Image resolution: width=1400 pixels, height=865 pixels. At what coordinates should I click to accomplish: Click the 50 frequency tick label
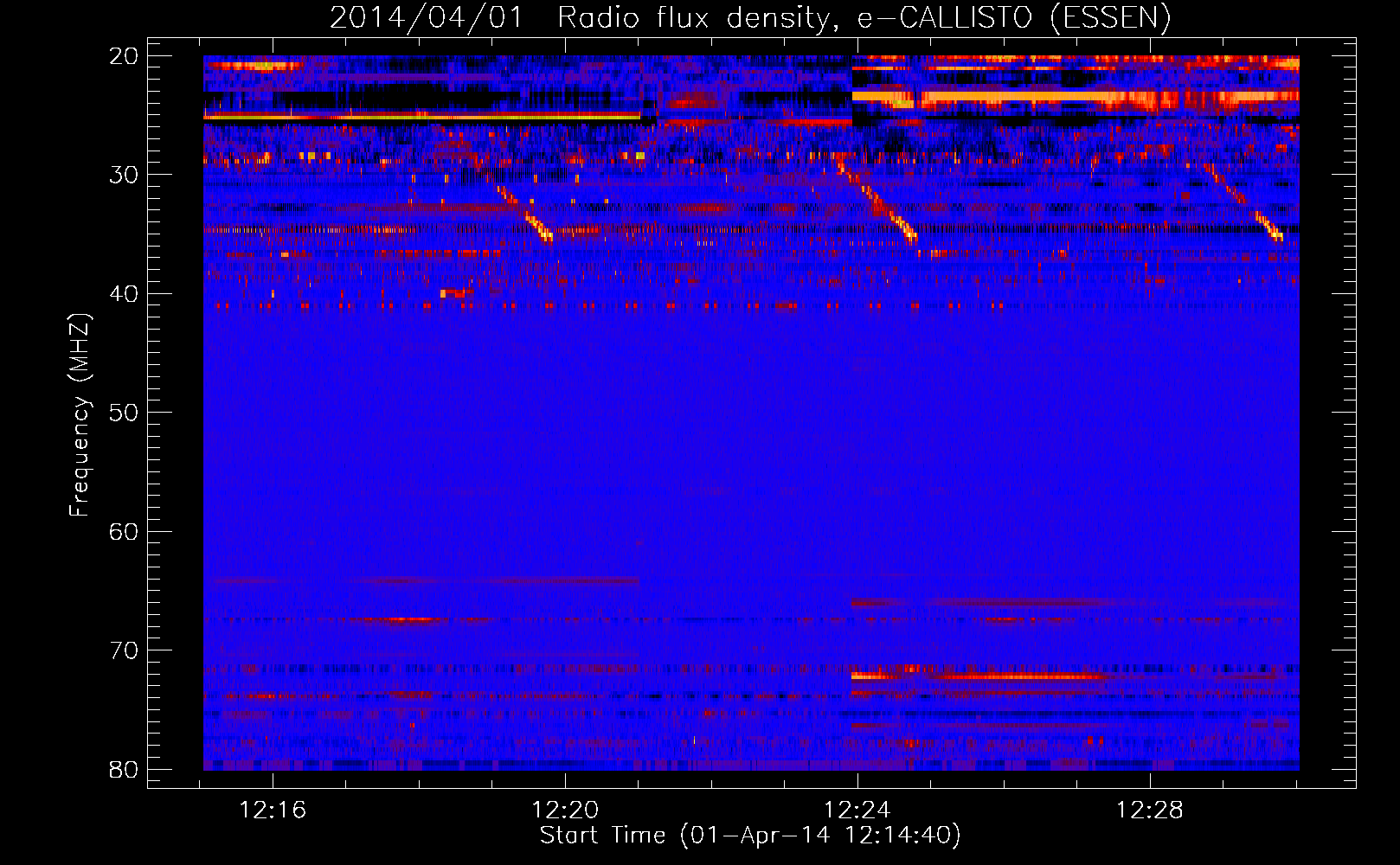[124, 413]
